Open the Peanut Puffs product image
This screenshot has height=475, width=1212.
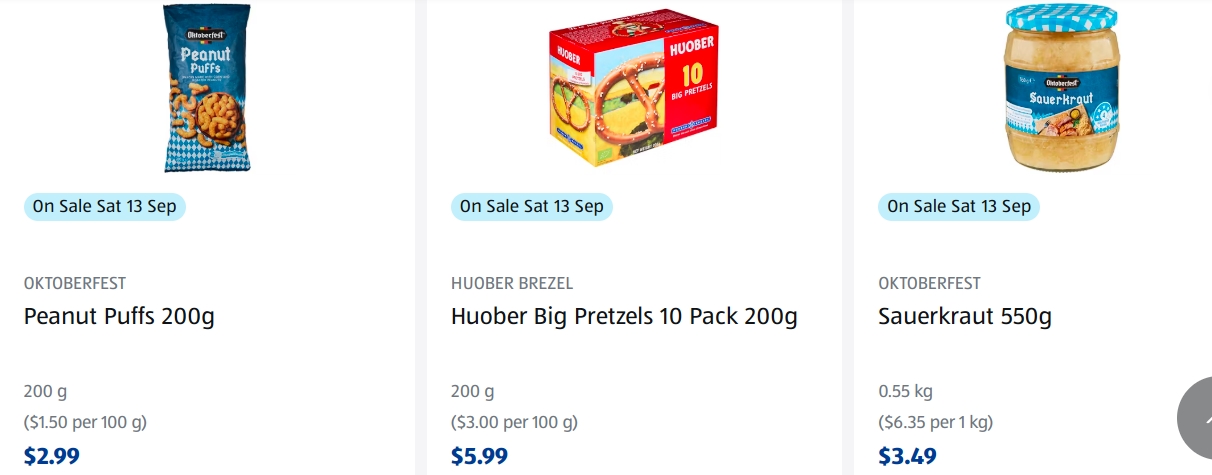207,88
